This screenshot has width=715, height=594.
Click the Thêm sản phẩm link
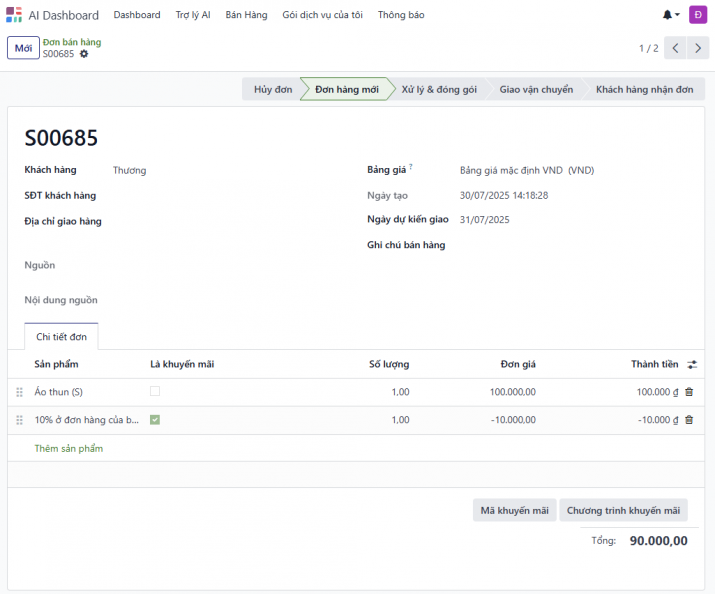pos(69,448)
